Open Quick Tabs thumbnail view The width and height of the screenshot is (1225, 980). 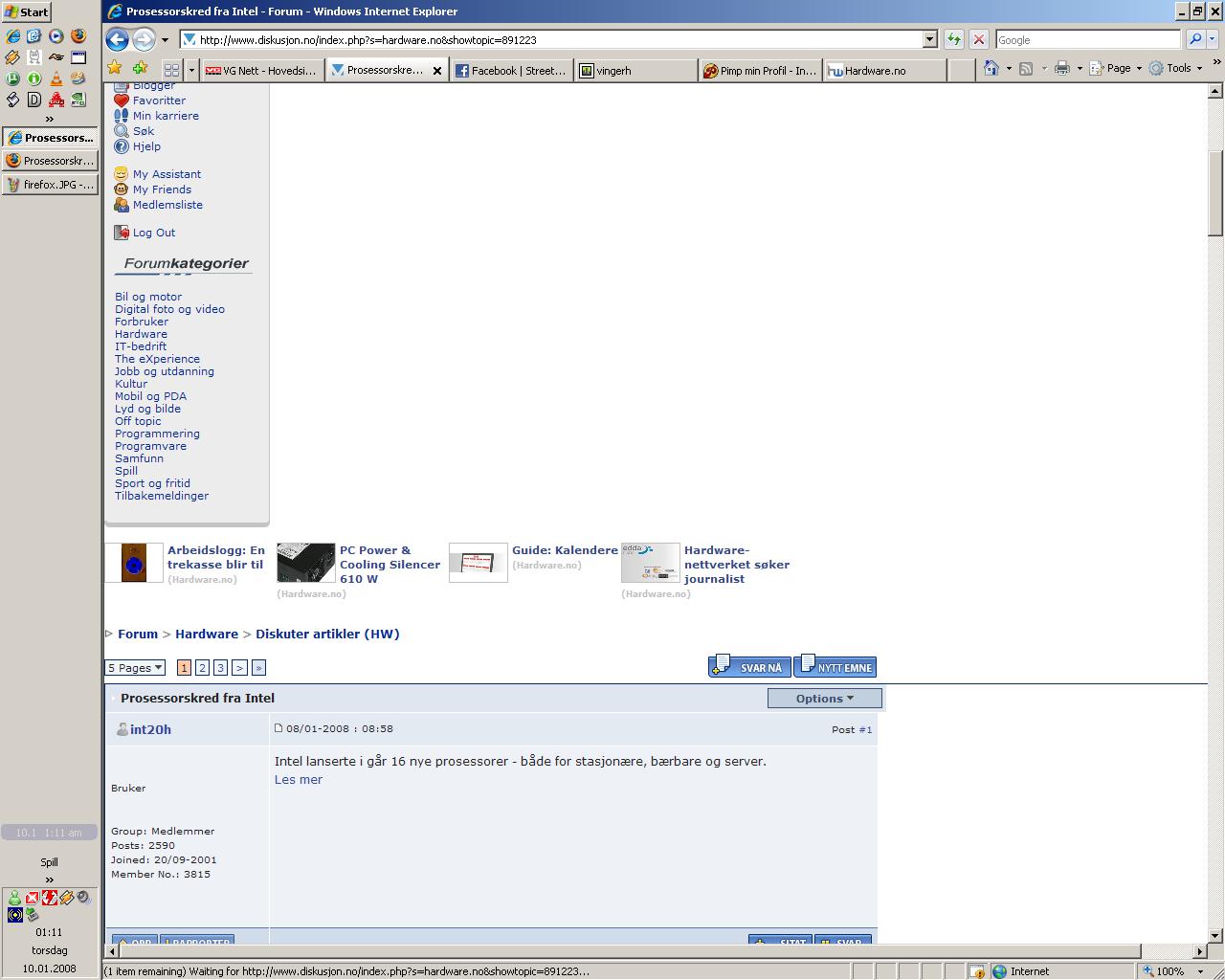point(171,70)
